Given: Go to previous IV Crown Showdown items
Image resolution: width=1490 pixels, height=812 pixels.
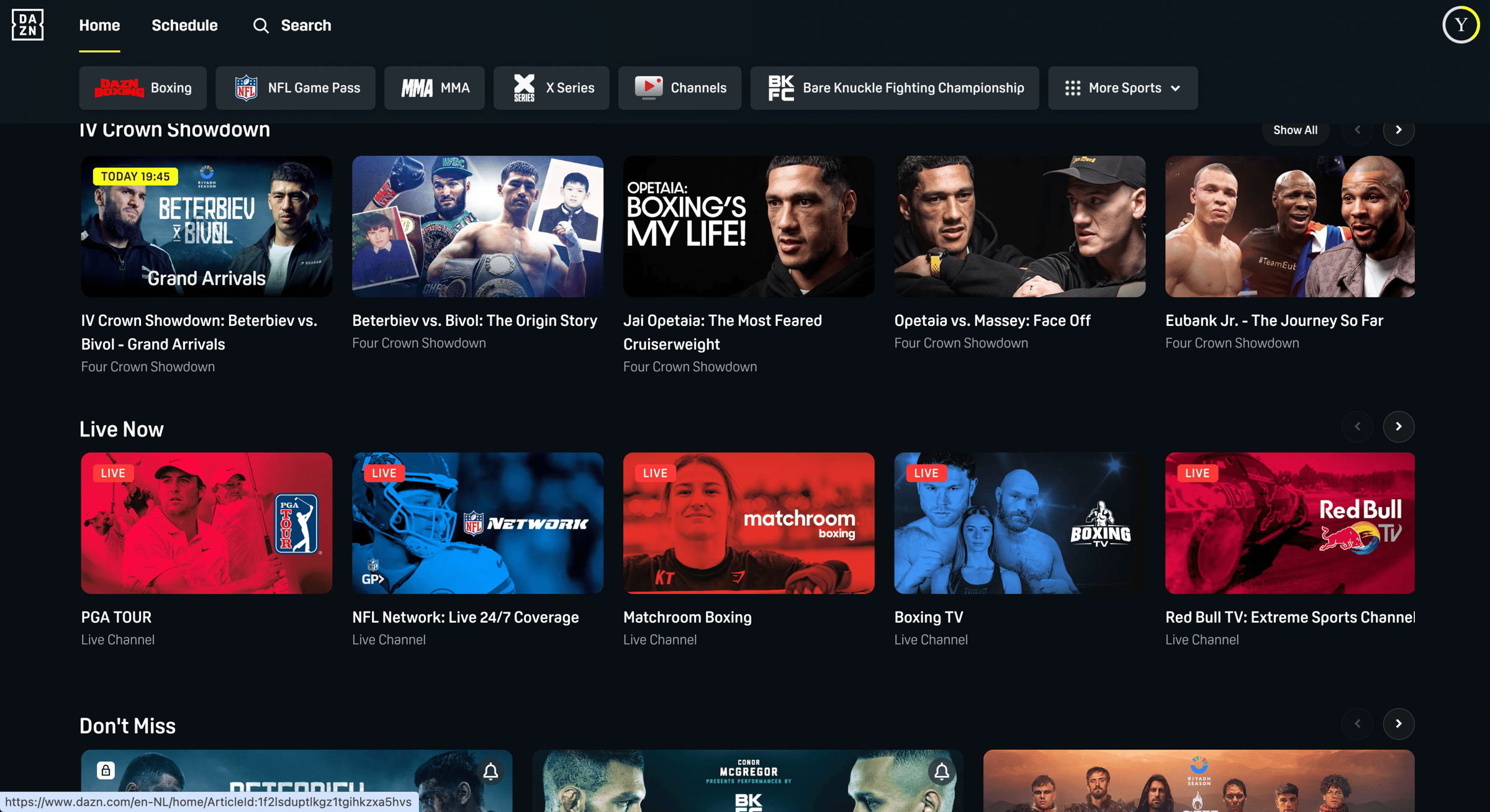Looking at the screenshot, I should point(1357,130).
